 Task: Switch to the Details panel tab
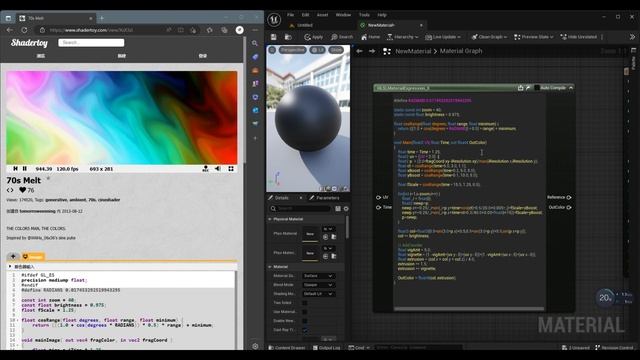[282, 198]
